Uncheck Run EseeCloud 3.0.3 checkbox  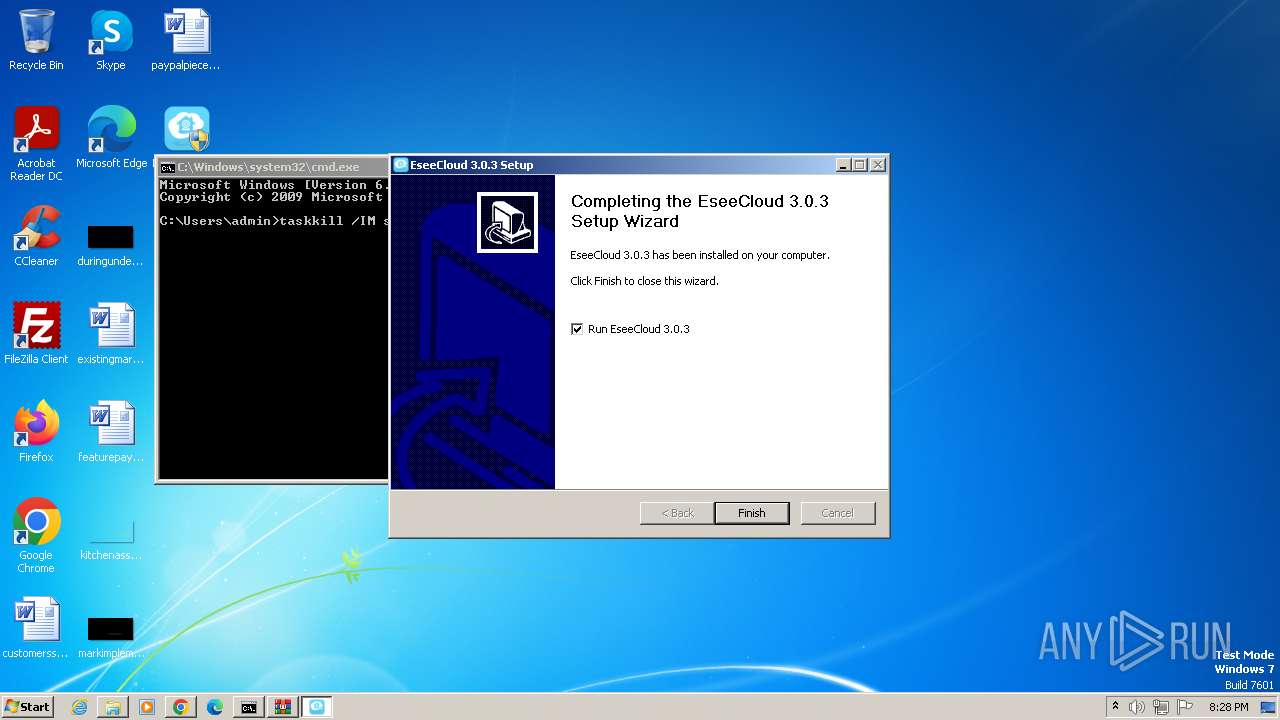(577, 329)
